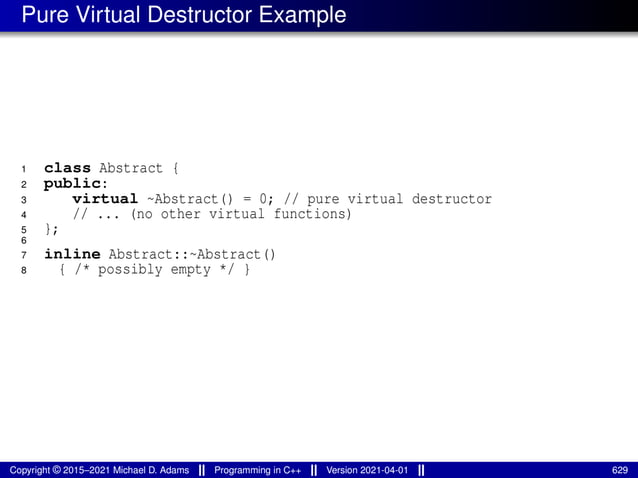Click the closing "};" on line 5
The width and height of the screenshot is (638, 478).
[51, 229]
